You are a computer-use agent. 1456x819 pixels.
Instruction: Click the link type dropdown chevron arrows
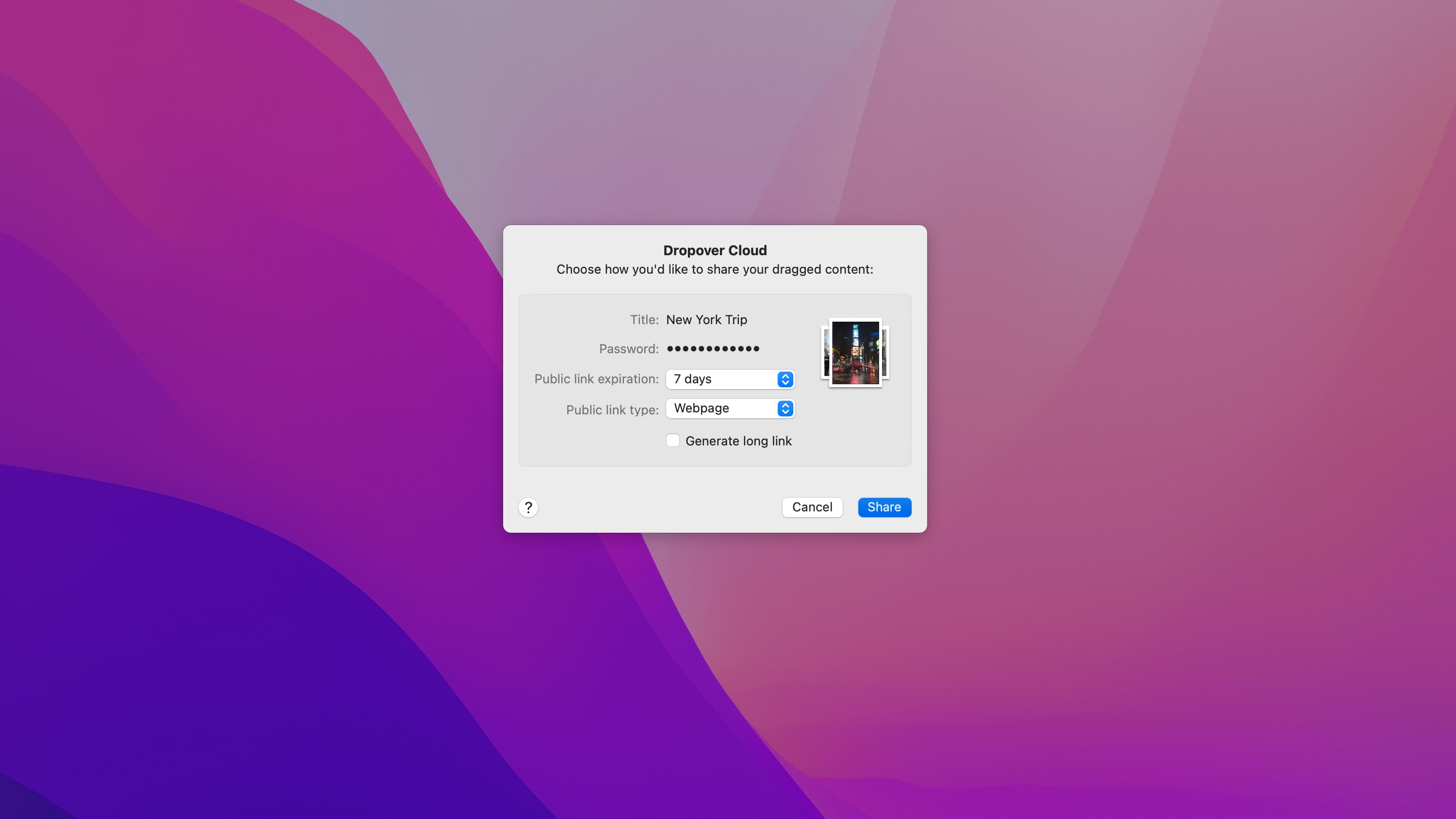pyautogui.click(x=785, y=409)
